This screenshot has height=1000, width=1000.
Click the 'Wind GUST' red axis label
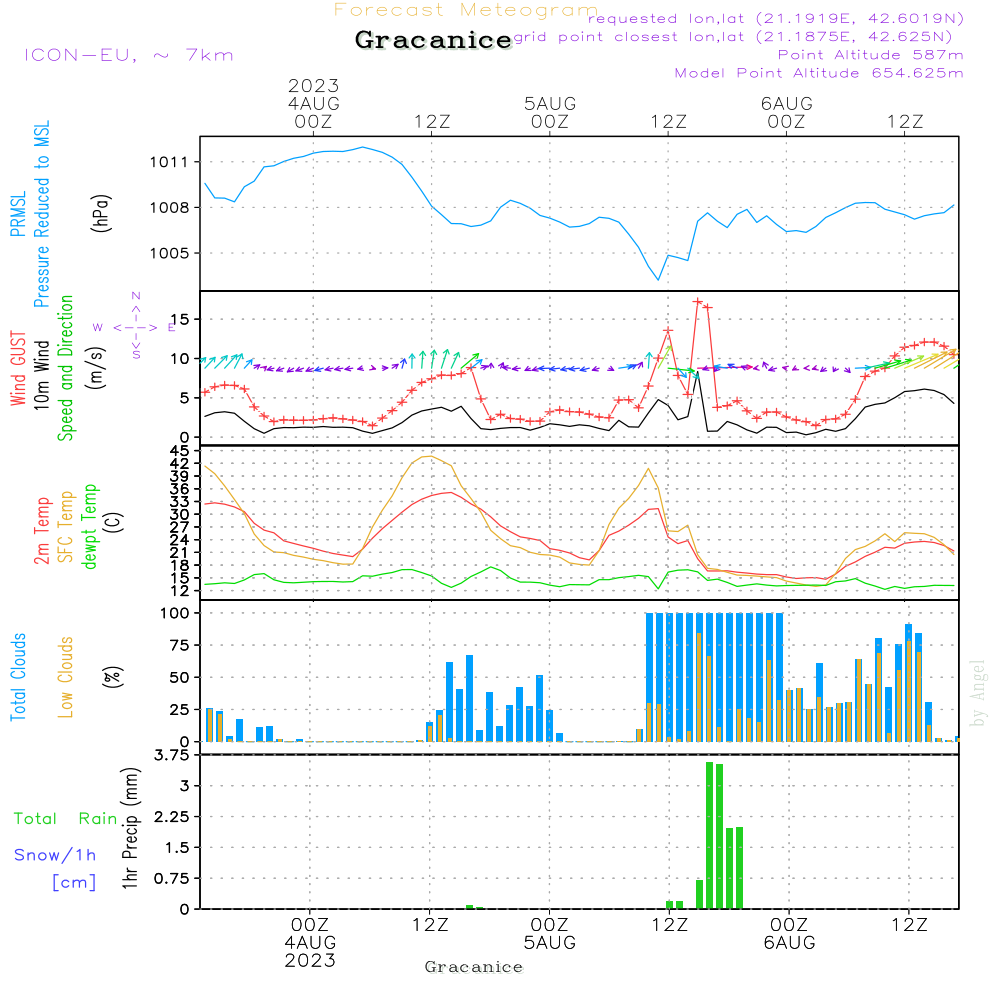(x=18, y=368)
